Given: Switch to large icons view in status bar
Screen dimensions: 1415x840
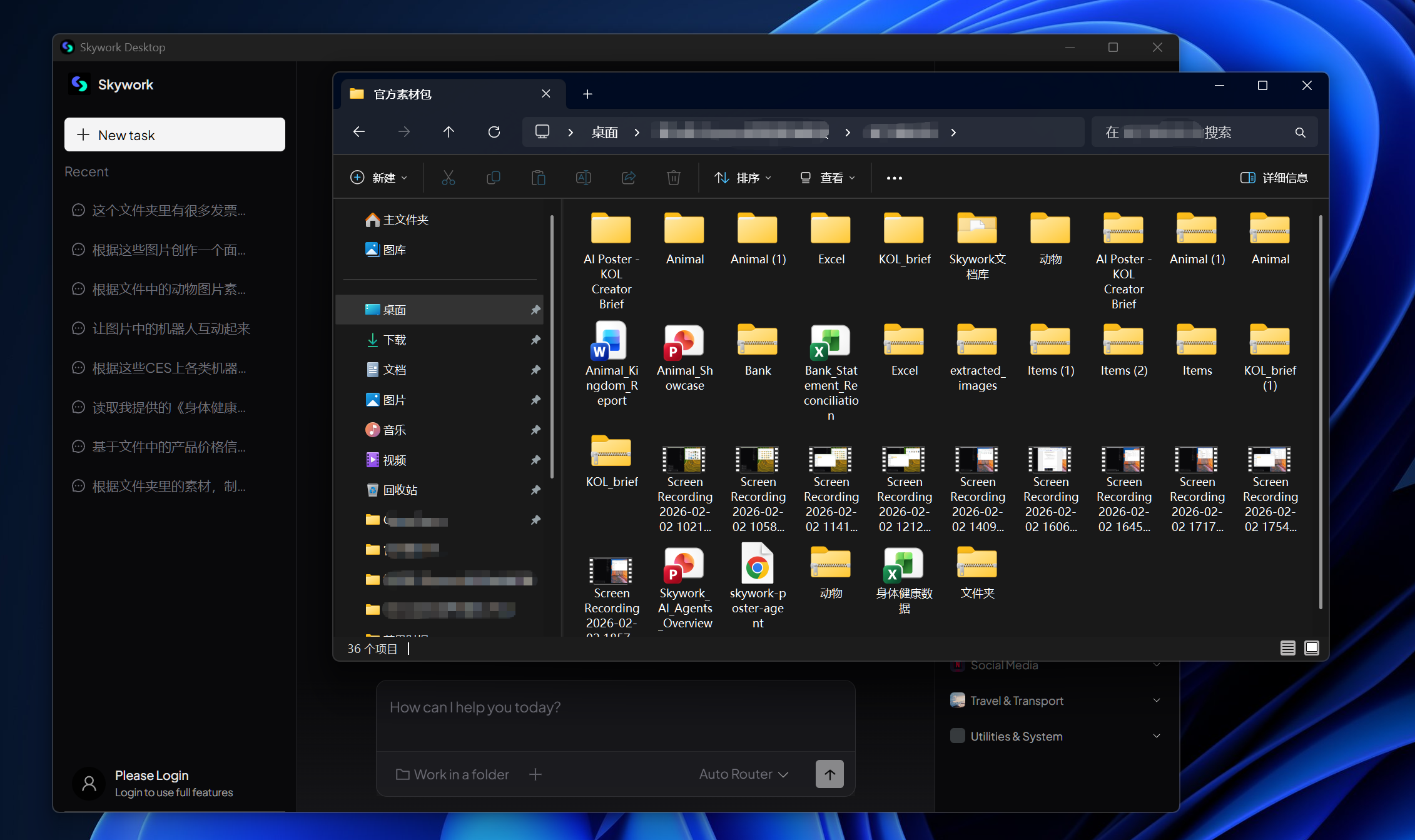Looking at the screenshot, I should [x=1312, y=649].
